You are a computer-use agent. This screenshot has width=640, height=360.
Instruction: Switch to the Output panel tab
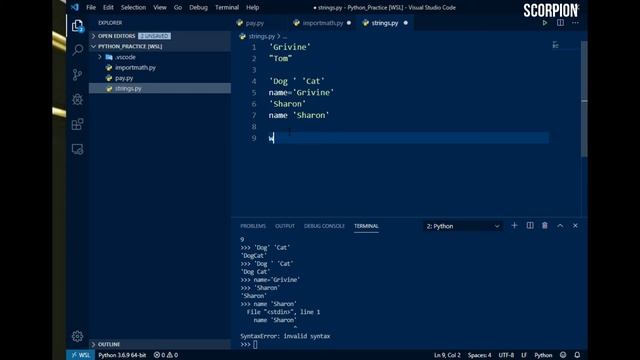pyautogui.click(x=284, y=226)
